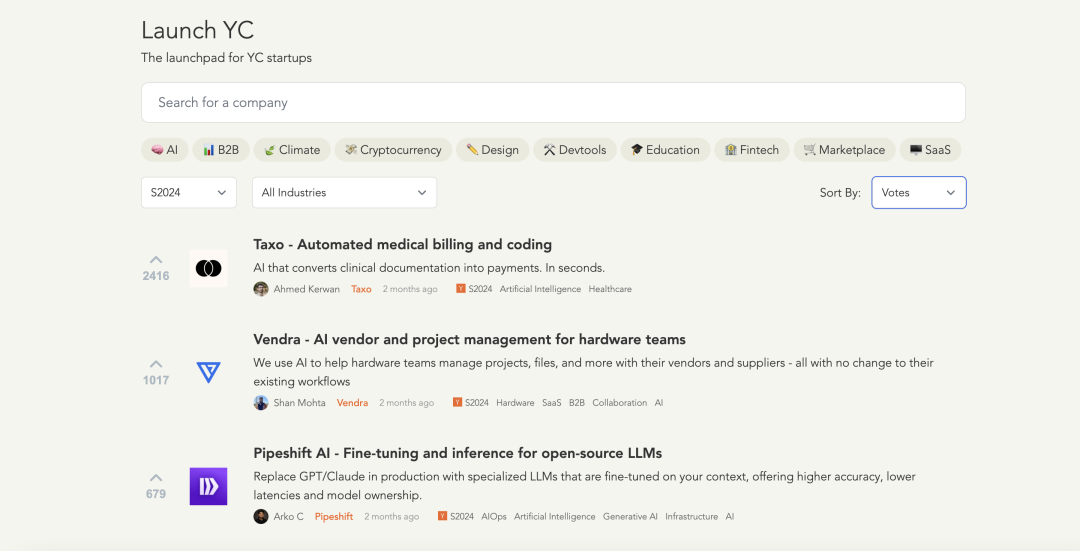Click Artificial Intelligence tag on Pipeshift row

(554, 517)
